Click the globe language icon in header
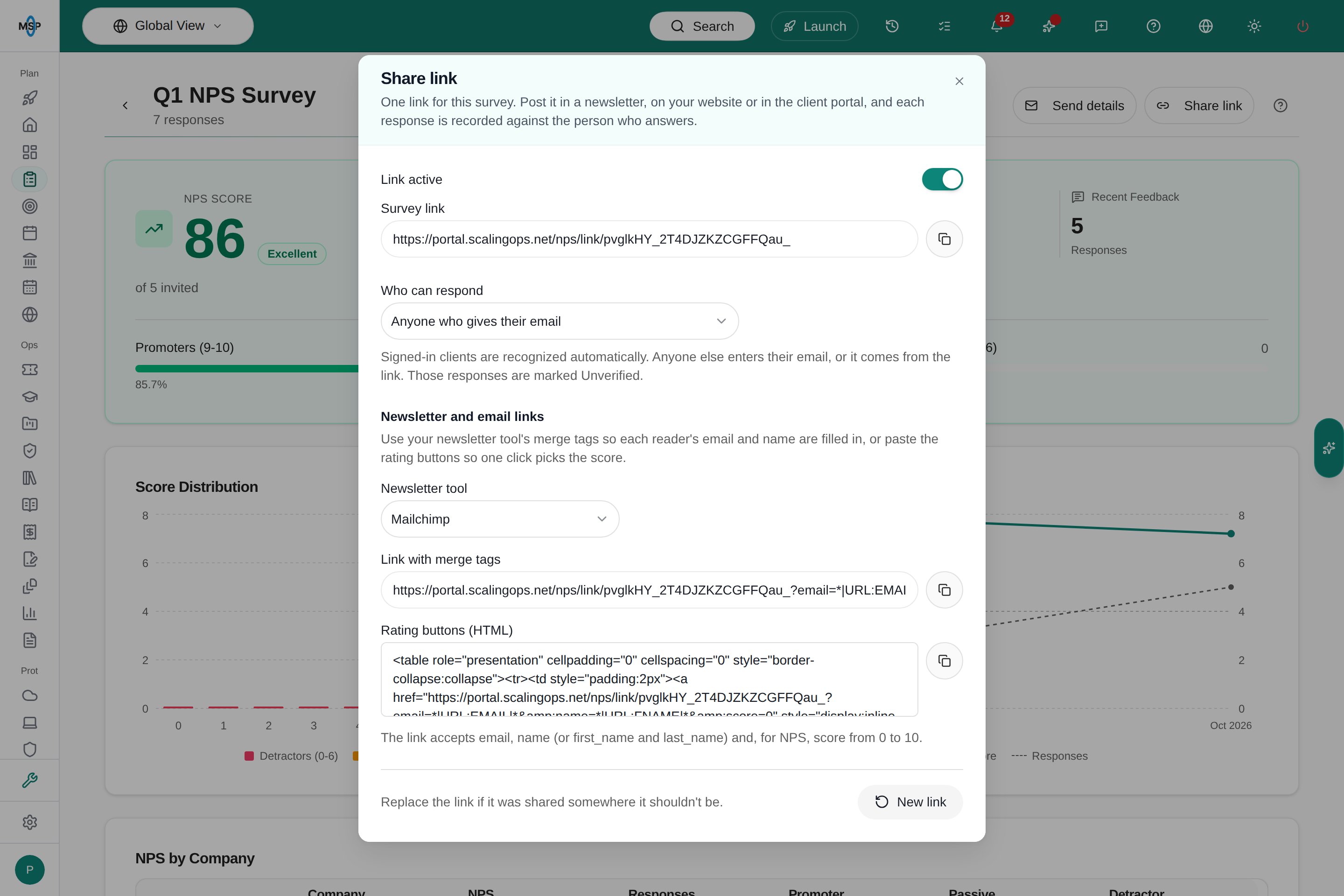 click(x=1206, y=26)
